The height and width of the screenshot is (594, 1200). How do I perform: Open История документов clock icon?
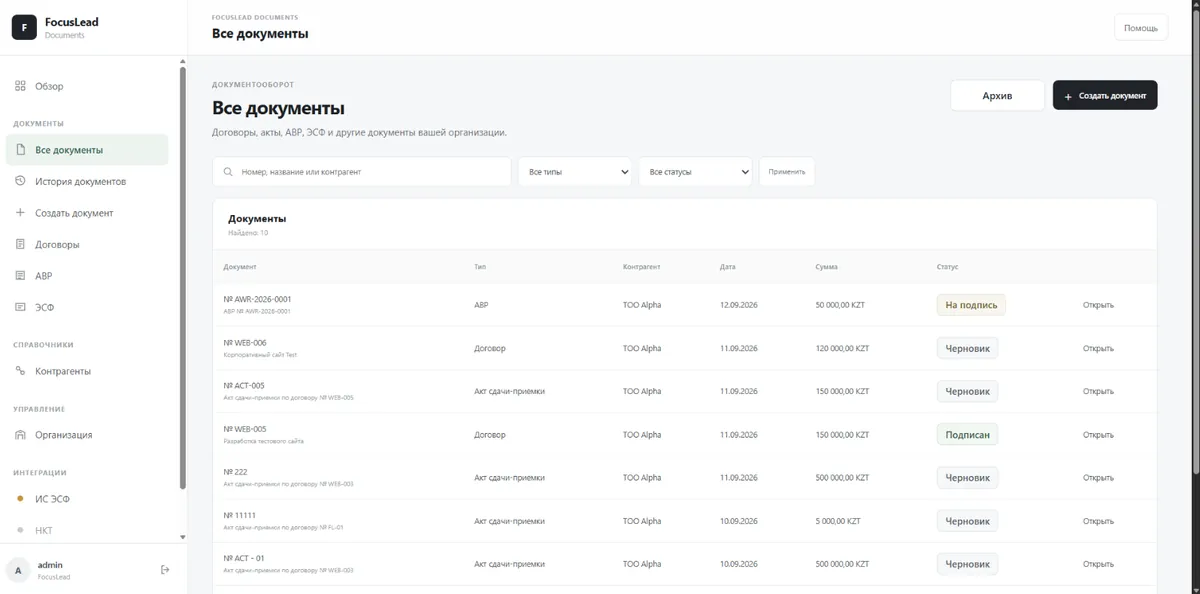(x=20, y=181)
